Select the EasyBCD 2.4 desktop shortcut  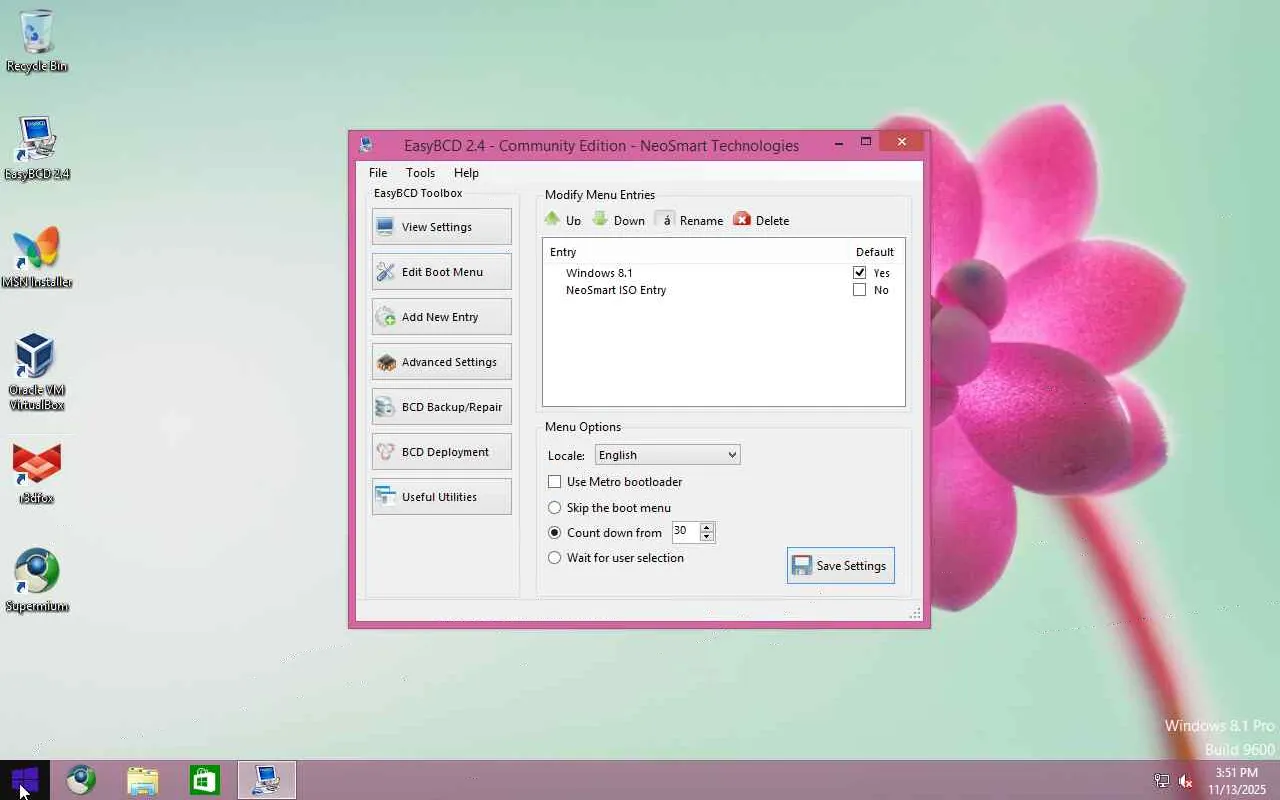coord(37,148)
